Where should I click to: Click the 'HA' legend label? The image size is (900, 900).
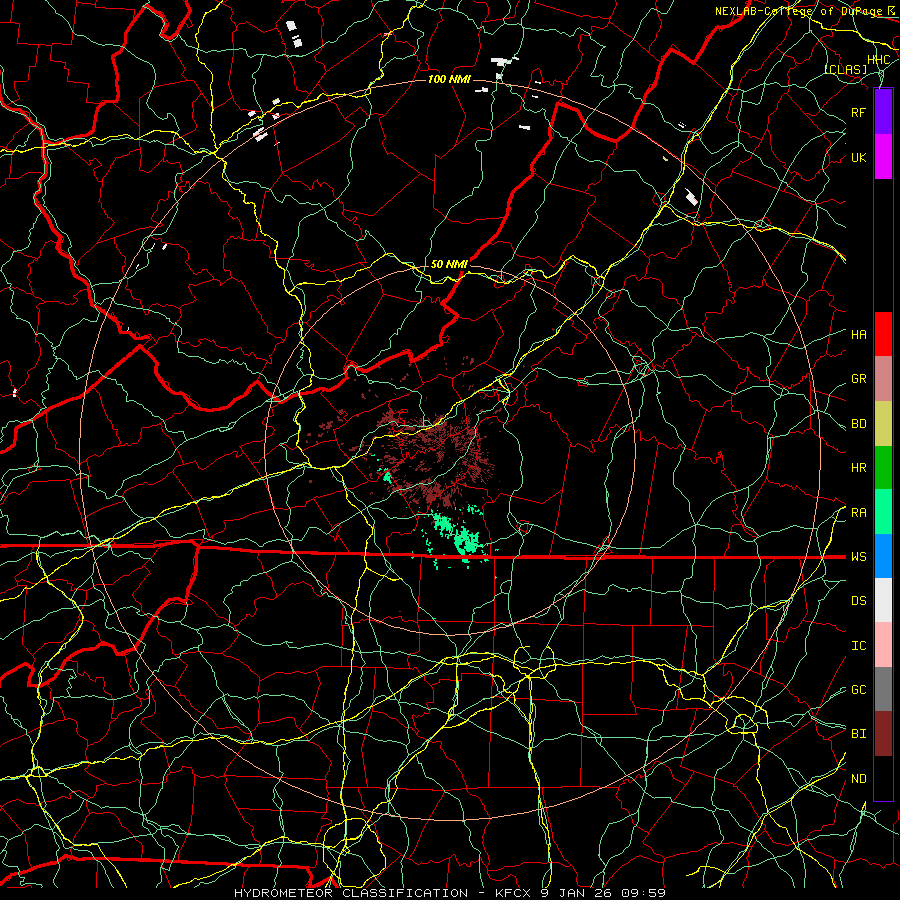pos(858,335)
